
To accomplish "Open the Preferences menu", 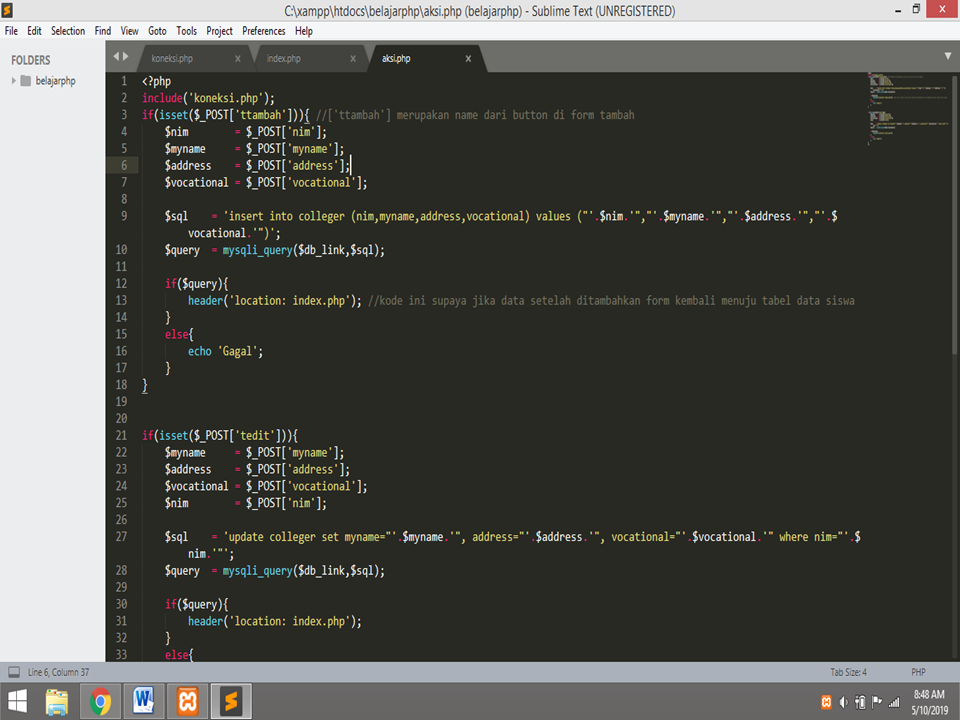I will [263, 30].
